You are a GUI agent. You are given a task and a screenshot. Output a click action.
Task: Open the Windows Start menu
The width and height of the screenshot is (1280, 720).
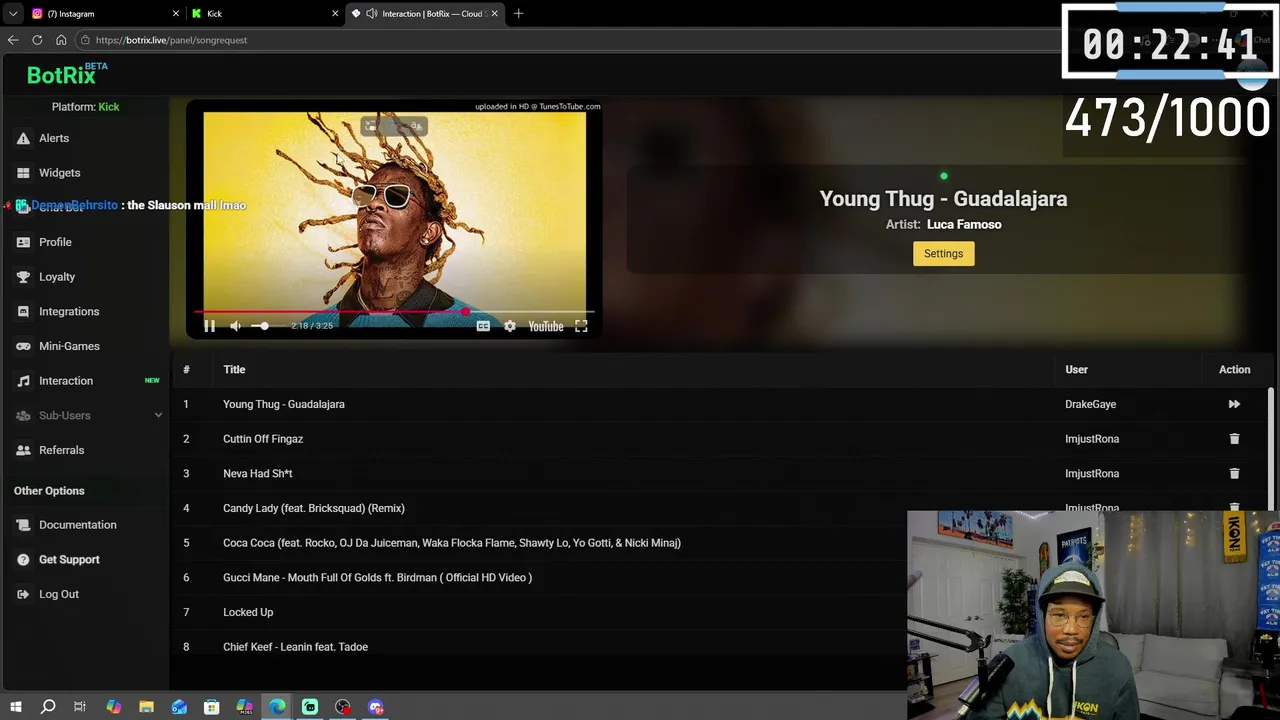(x=15, y=707)
